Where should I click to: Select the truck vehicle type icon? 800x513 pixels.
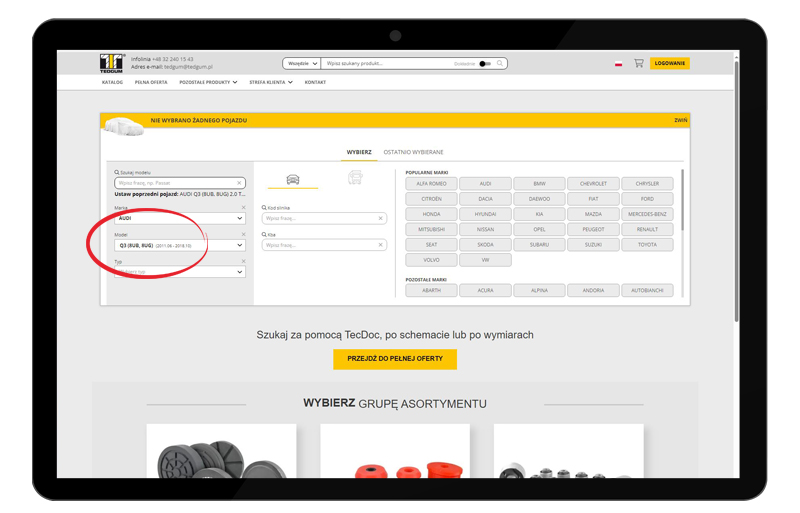pos(355,178)
